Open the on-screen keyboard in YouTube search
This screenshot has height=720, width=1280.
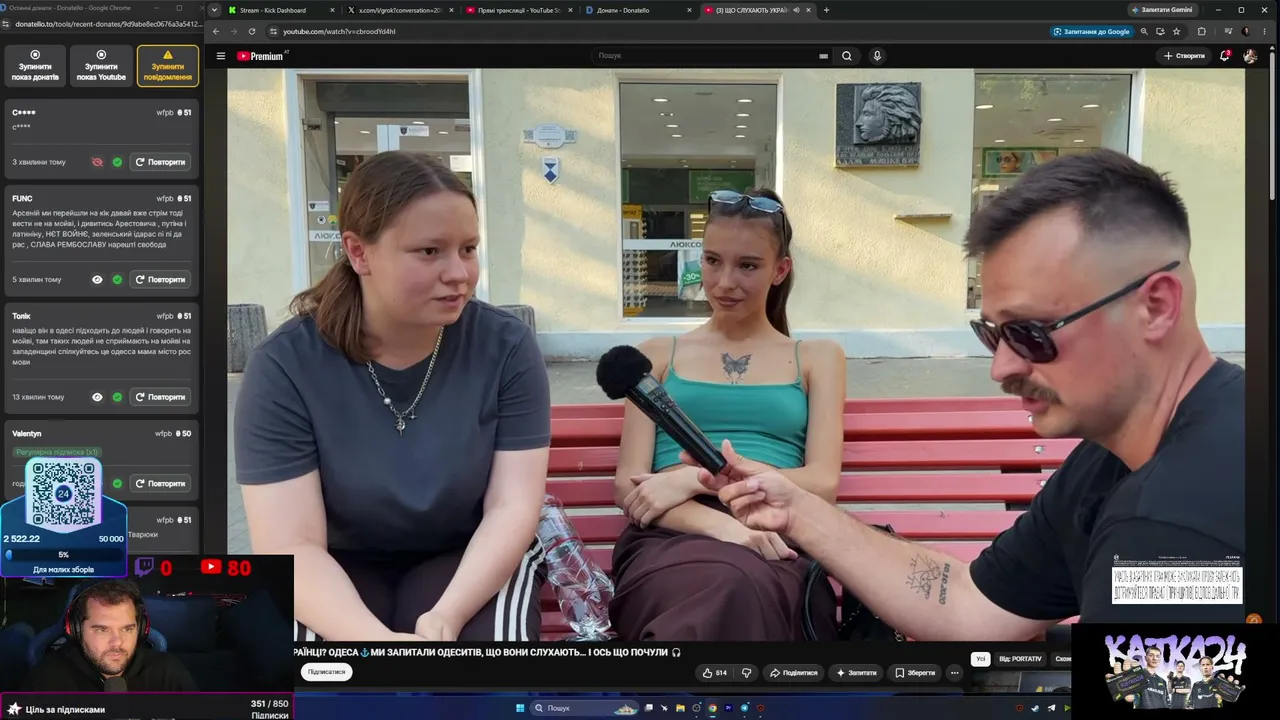click(824, 56)
